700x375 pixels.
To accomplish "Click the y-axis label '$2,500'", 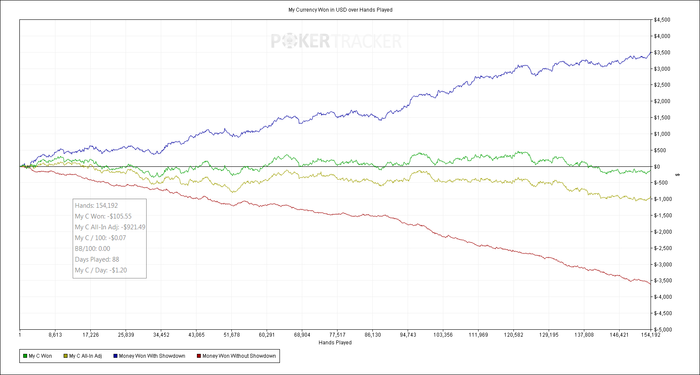I will pyautogui.click(x=662, y=85).
